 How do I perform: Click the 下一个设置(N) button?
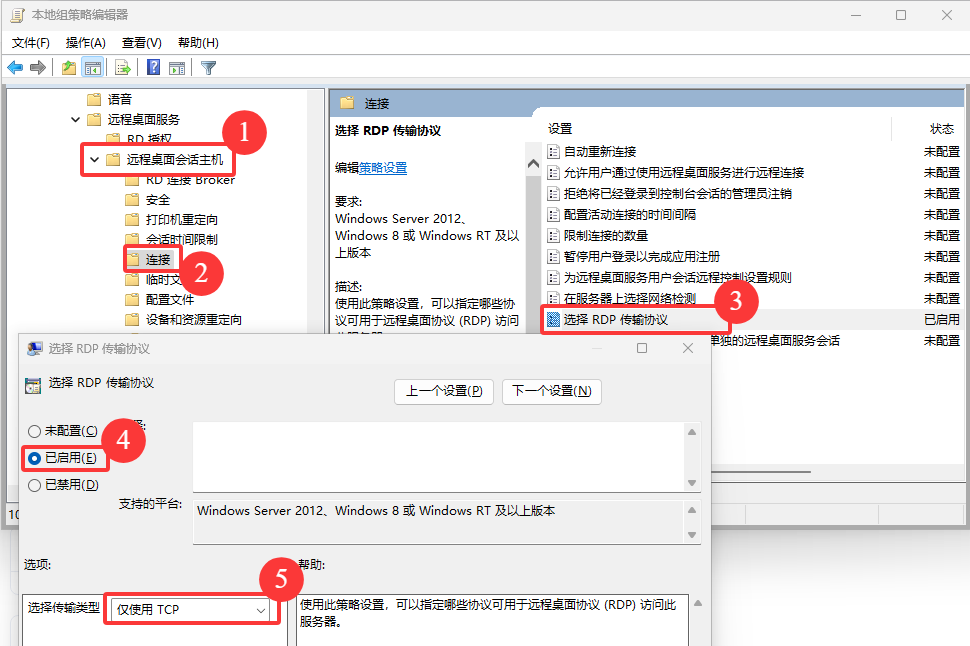pos(551,391)
